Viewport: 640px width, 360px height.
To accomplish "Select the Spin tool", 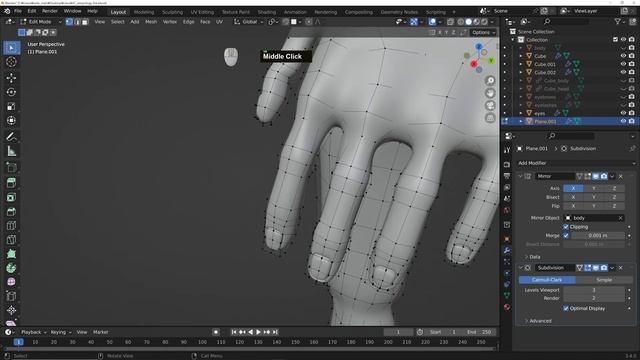I will coord(11,268).
